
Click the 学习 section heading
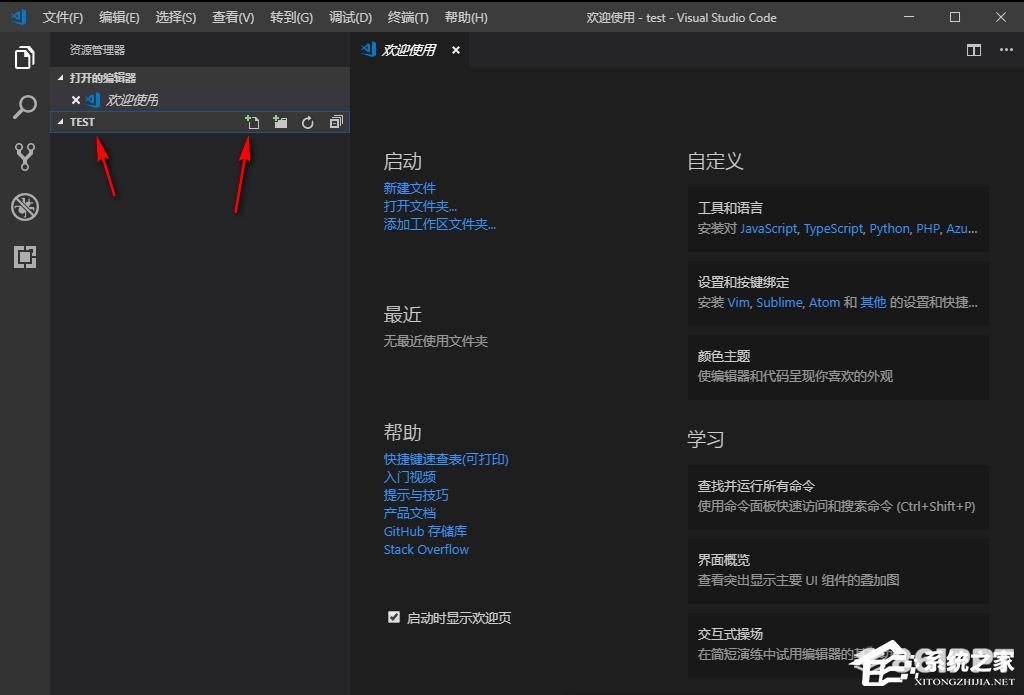705,439
